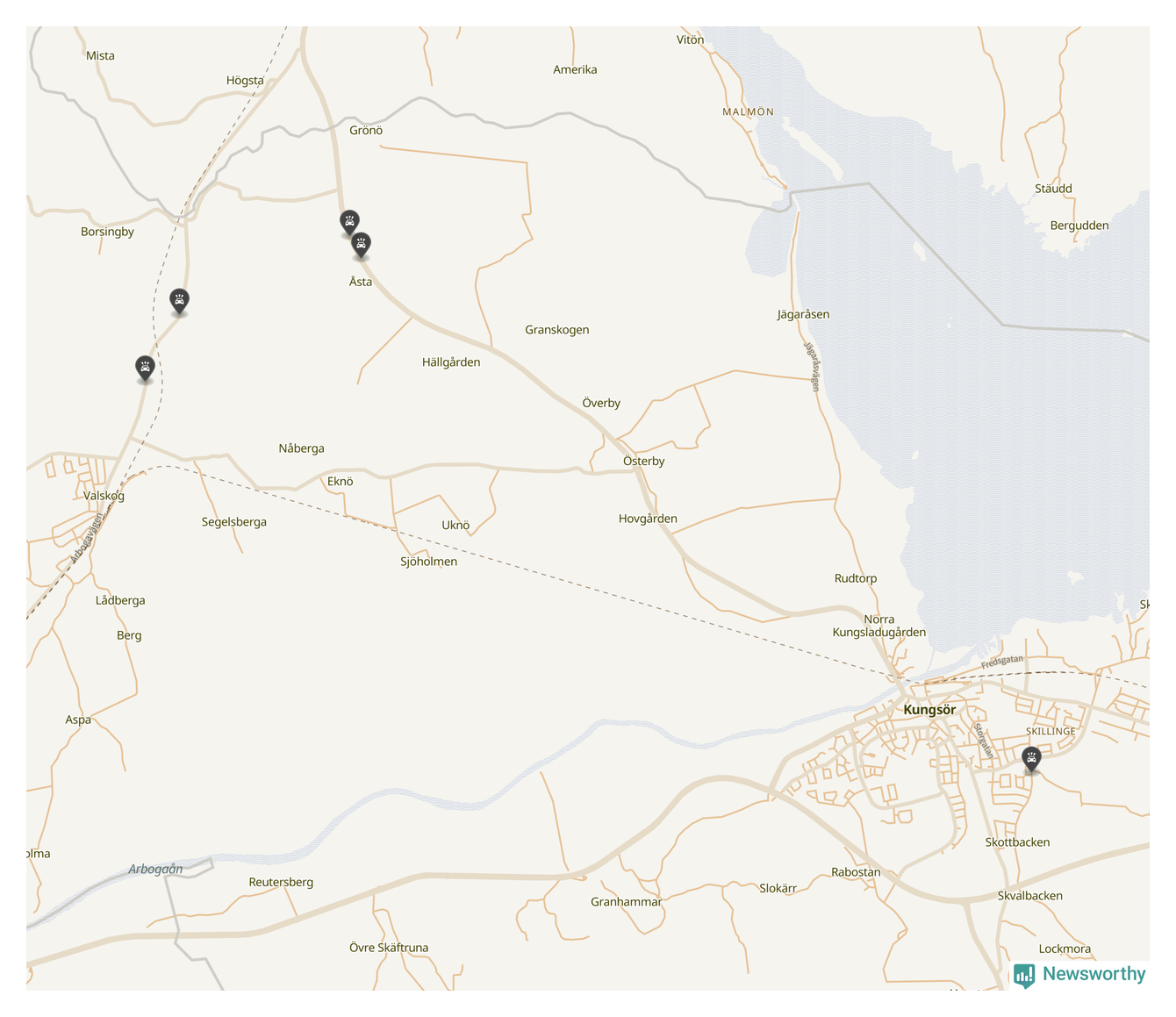1176x1017 pixels.
Task: Select the Reutersberg place label
Action: [281, 882]
